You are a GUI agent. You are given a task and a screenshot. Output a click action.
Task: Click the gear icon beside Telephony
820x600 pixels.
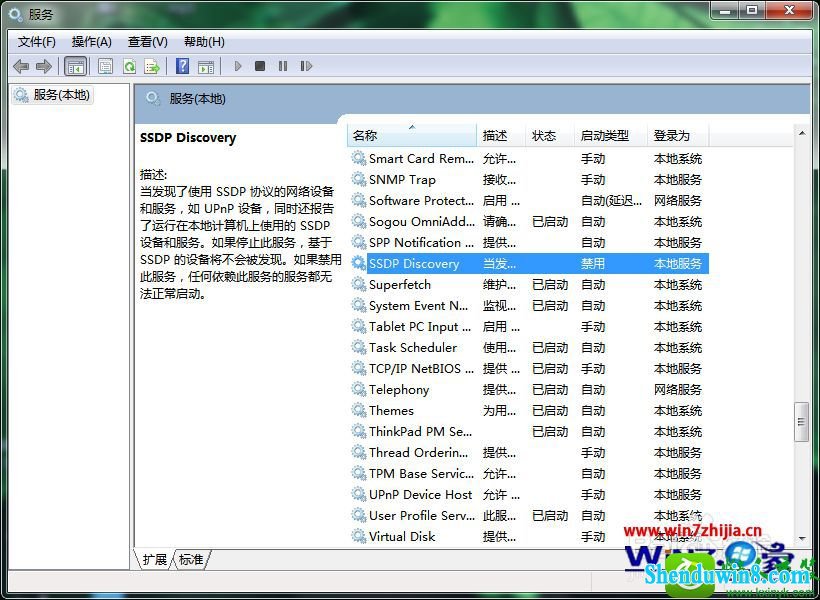click(359, 389)
